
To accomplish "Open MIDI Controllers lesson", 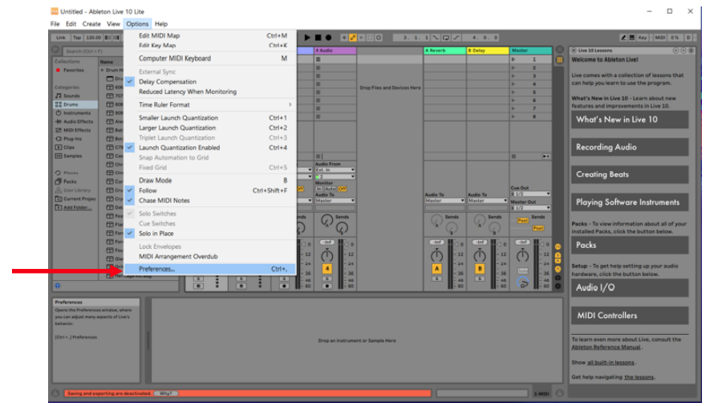I will pyautogui.click(x=629, y=316).
